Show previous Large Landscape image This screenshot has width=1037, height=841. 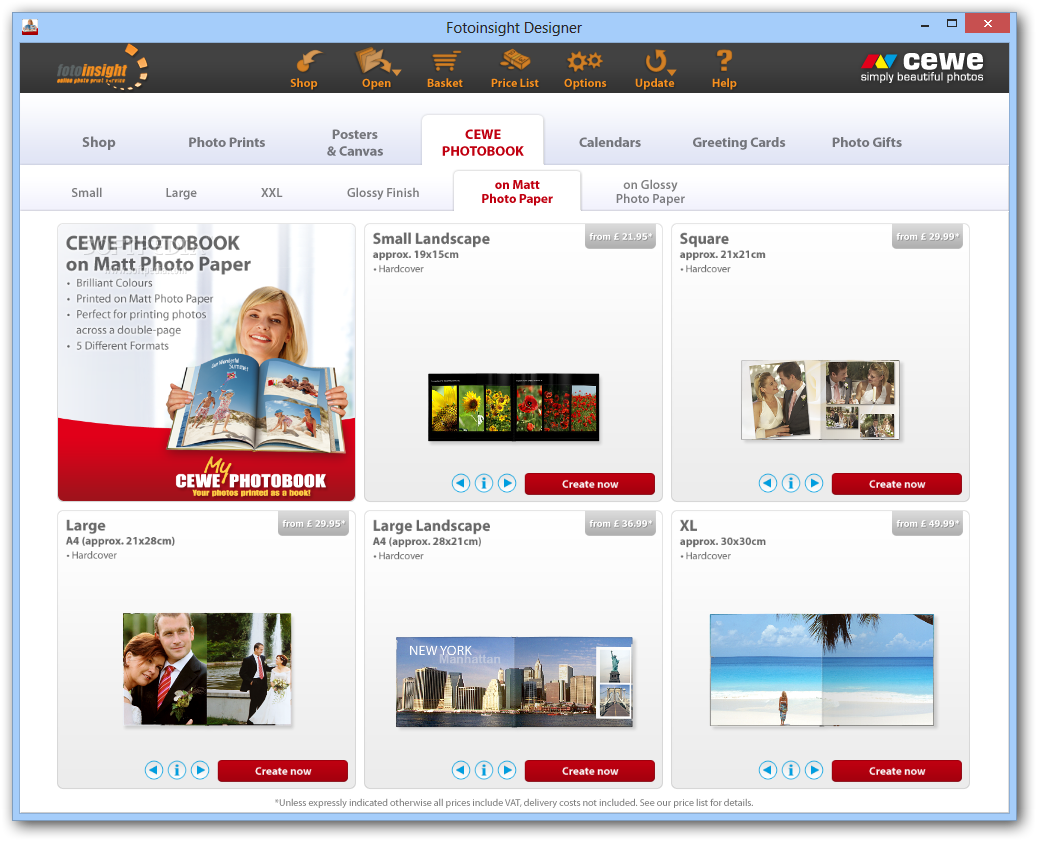(461, 770)
